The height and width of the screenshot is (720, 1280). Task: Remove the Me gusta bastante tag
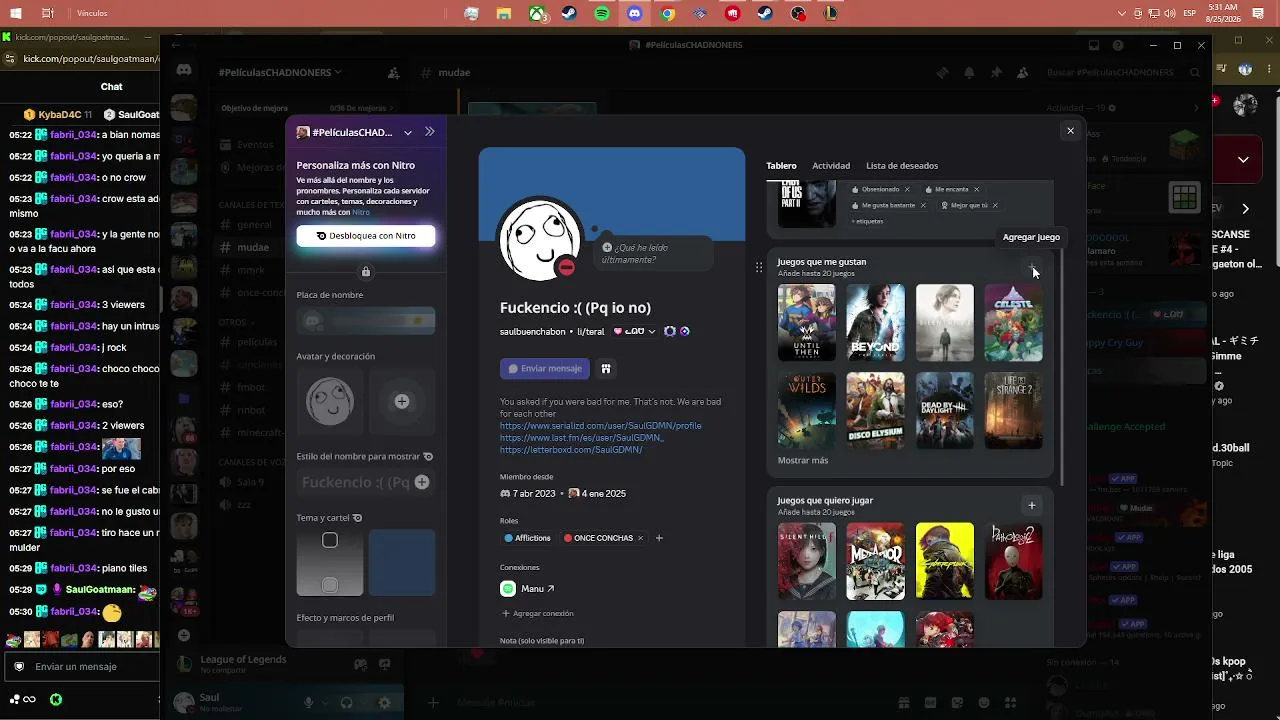point(922,205)
